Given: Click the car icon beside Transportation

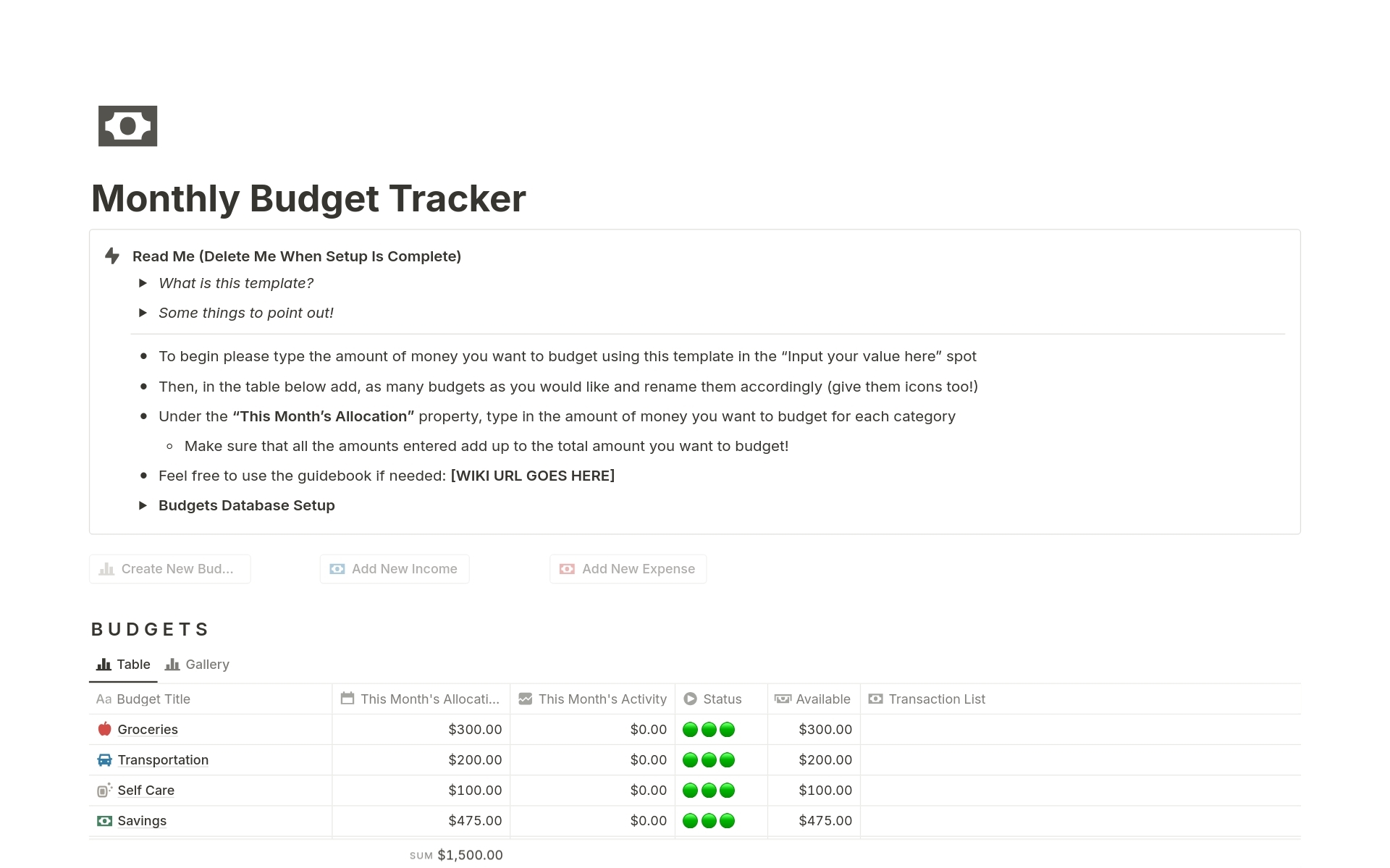Looking at the screenshot, I should click(x=104, y=759).
